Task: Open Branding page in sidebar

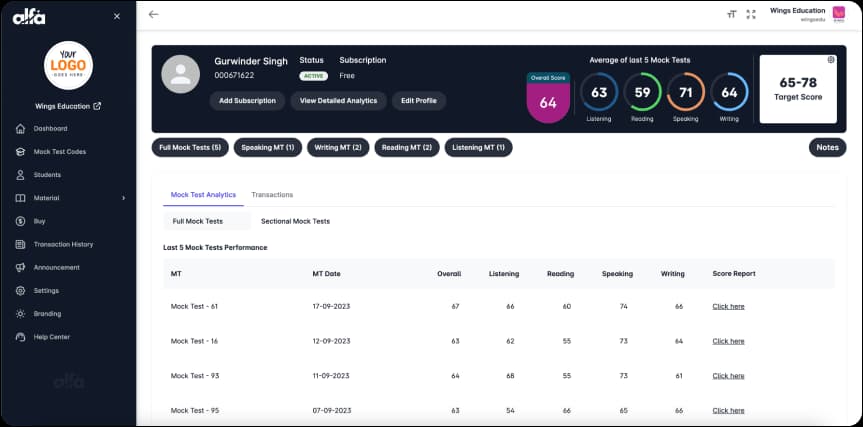Action: pyautogui.click(x=47, y=313)
